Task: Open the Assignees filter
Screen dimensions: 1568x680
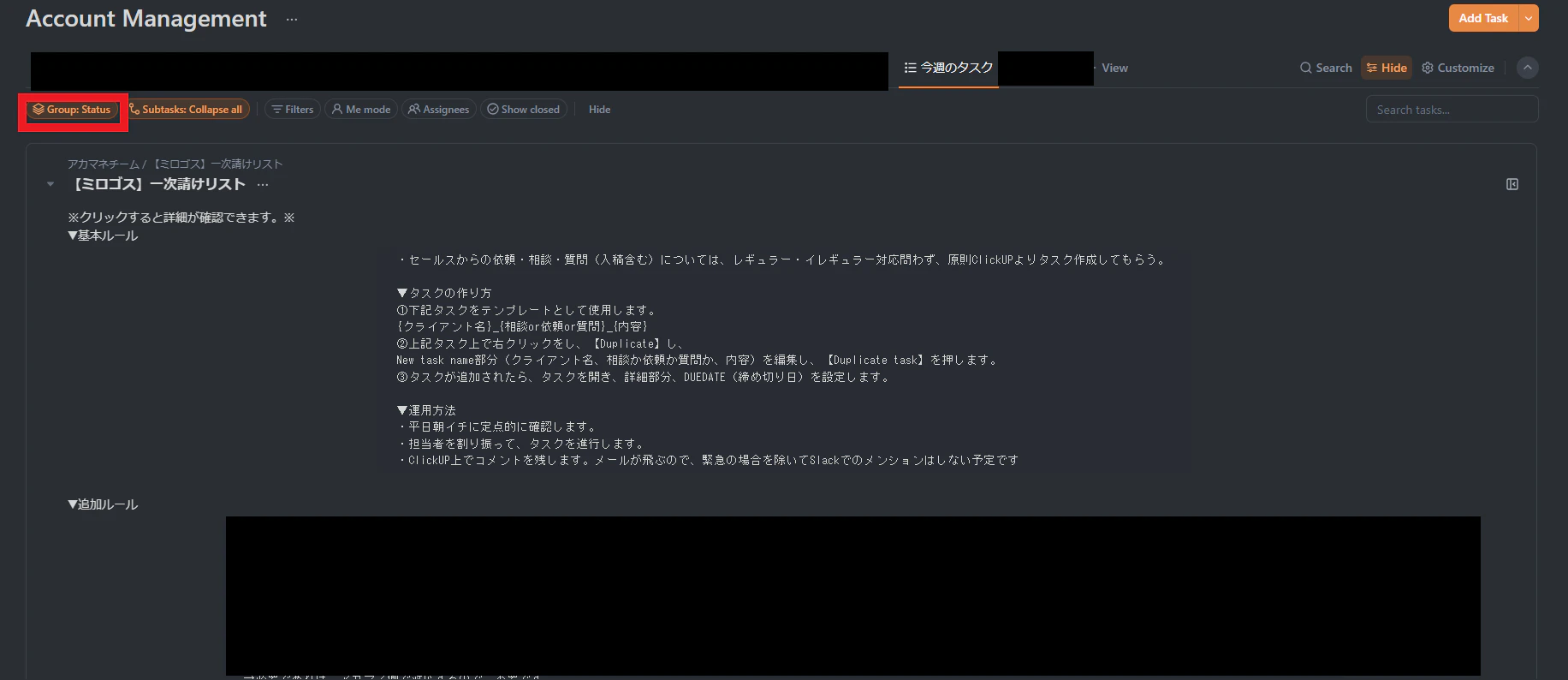Action: 439,110
